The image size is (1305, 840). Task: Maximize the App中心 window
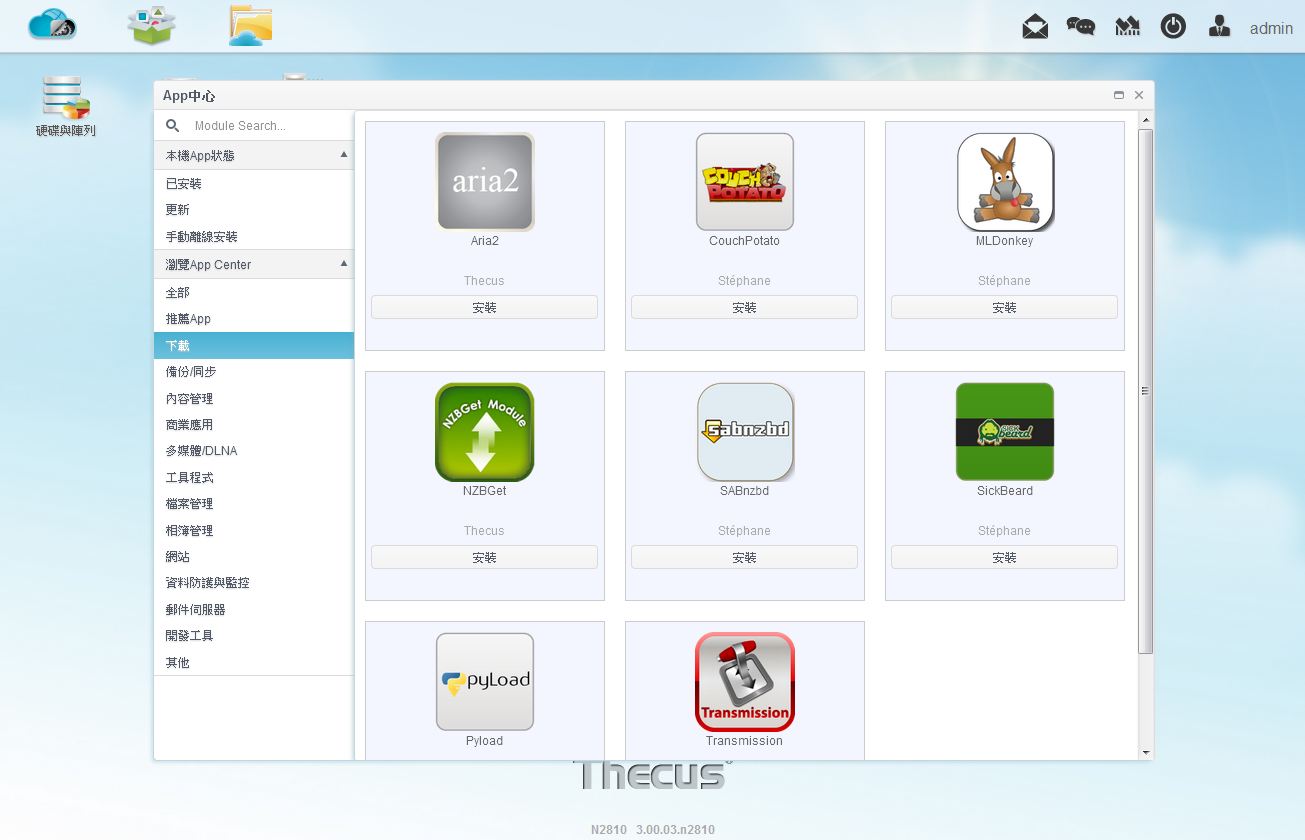[x=1119, y=95]
